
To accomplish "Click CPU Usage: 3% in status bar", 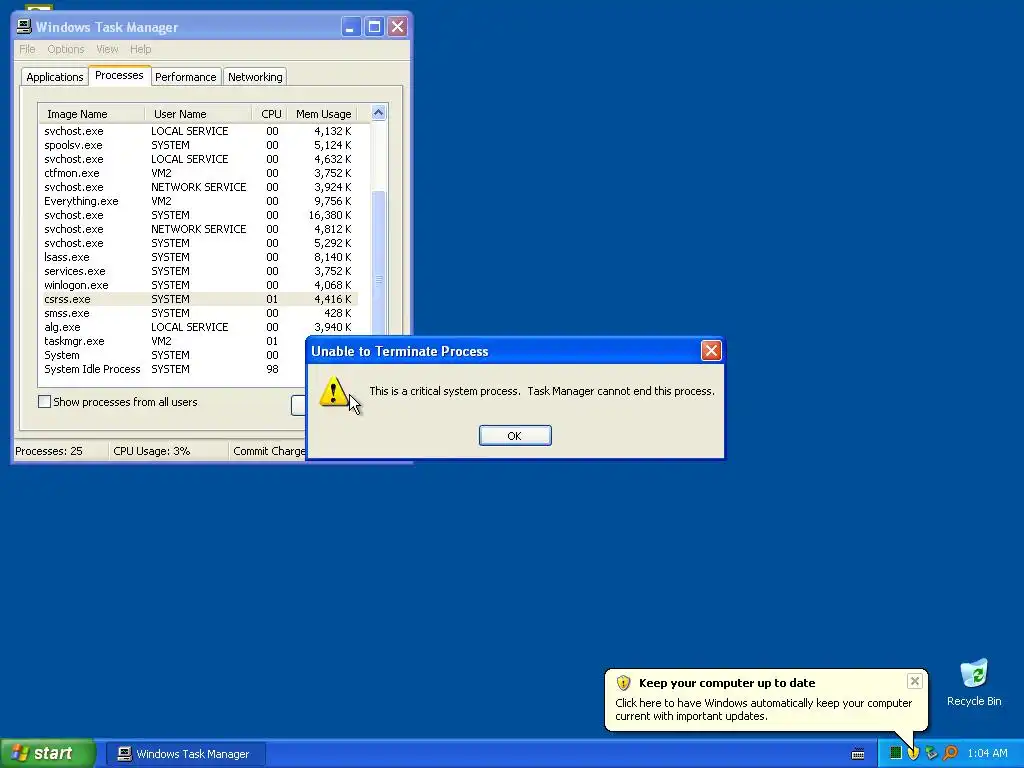I will tap(152, 451).
